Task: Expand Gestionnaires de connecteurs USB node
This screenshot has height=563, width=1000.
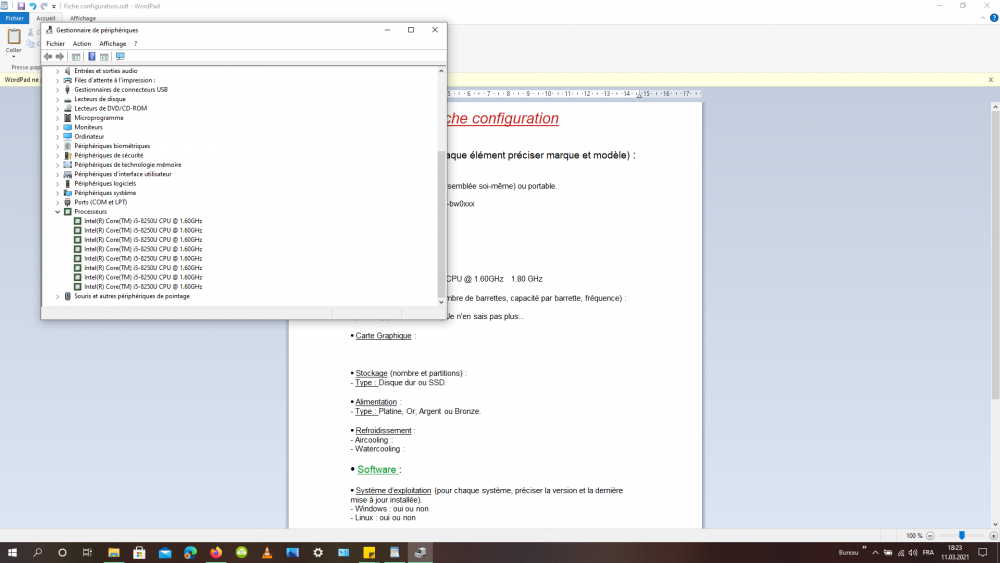Action: click(57, 90)
